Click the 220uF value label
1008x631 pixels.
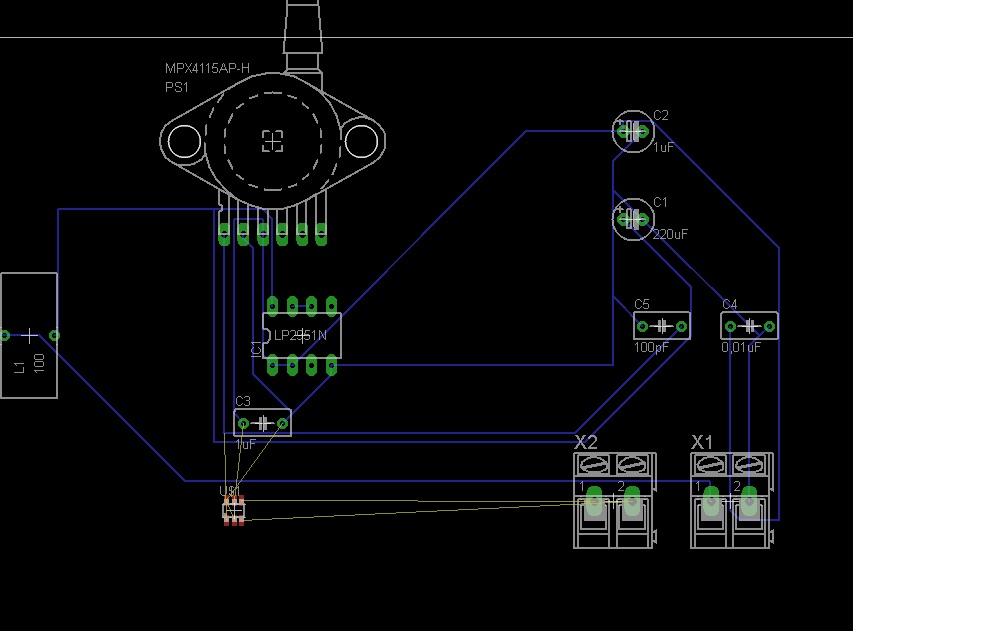click(670, 235)
